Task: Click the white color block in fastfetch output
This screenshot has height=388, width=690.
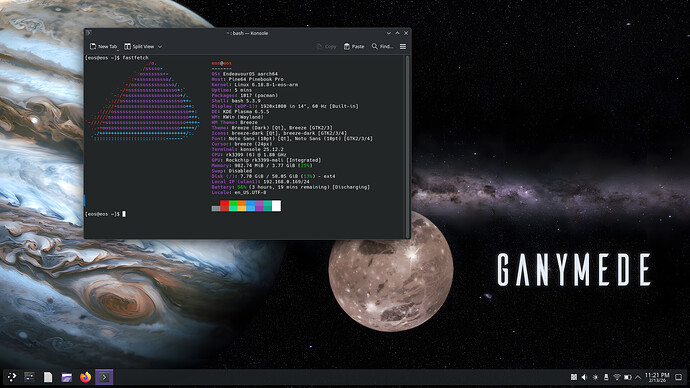Action: [x=276, y=205]
